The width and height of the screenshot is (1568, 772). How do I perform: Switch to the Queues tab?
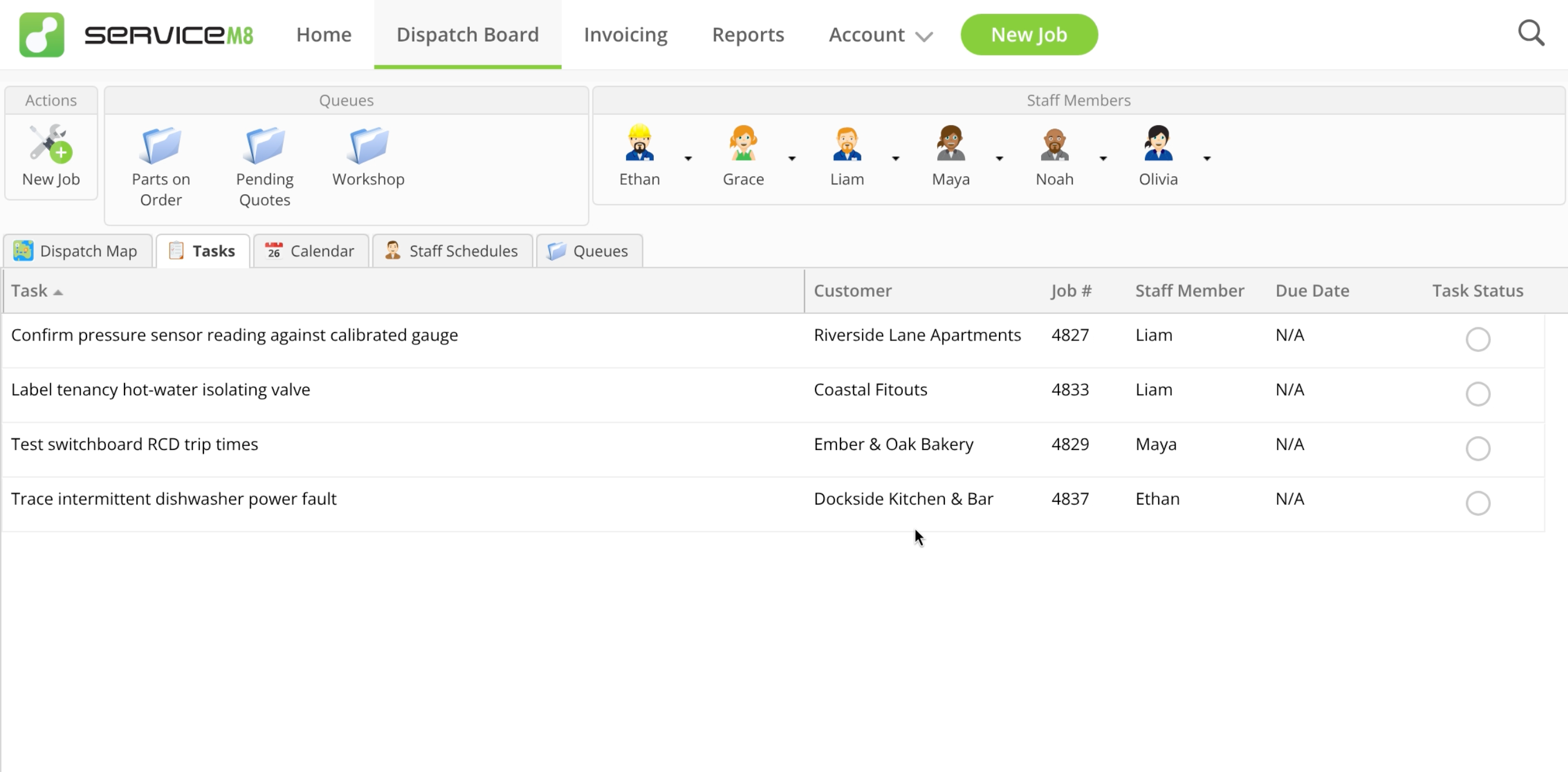(589, 251)
